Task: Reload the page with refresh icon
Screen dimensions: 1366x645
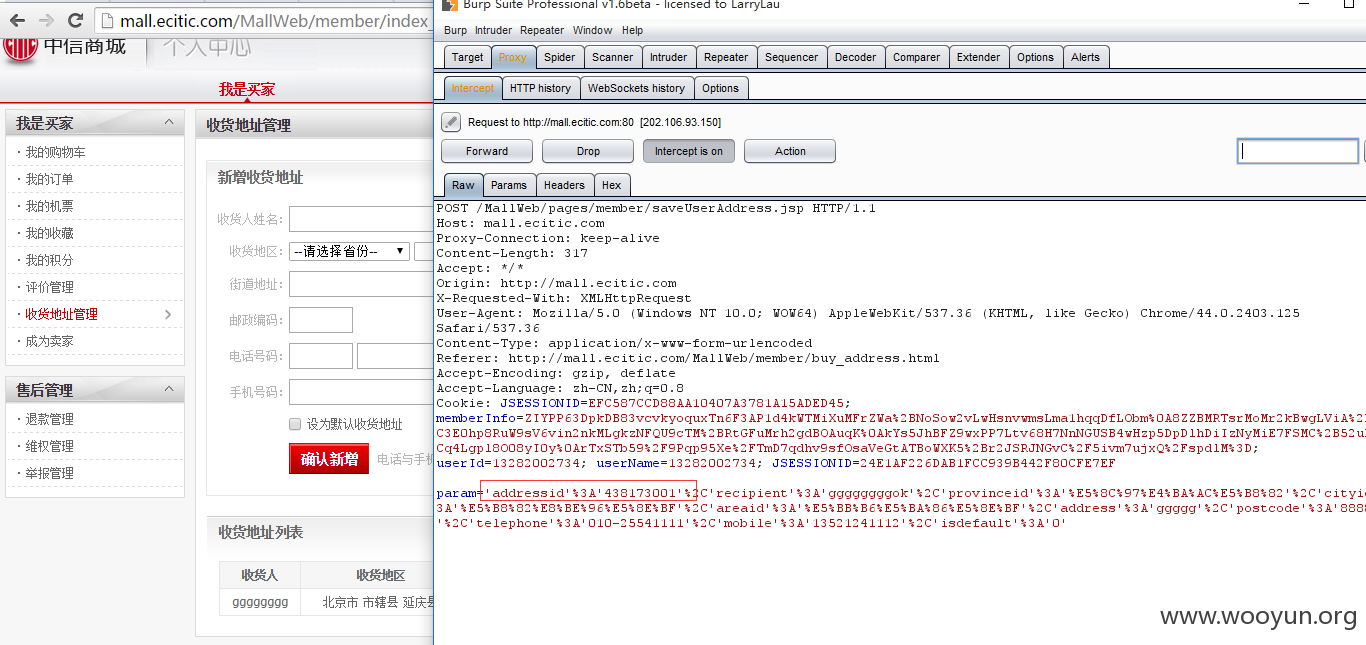Action: pos(75,20)
